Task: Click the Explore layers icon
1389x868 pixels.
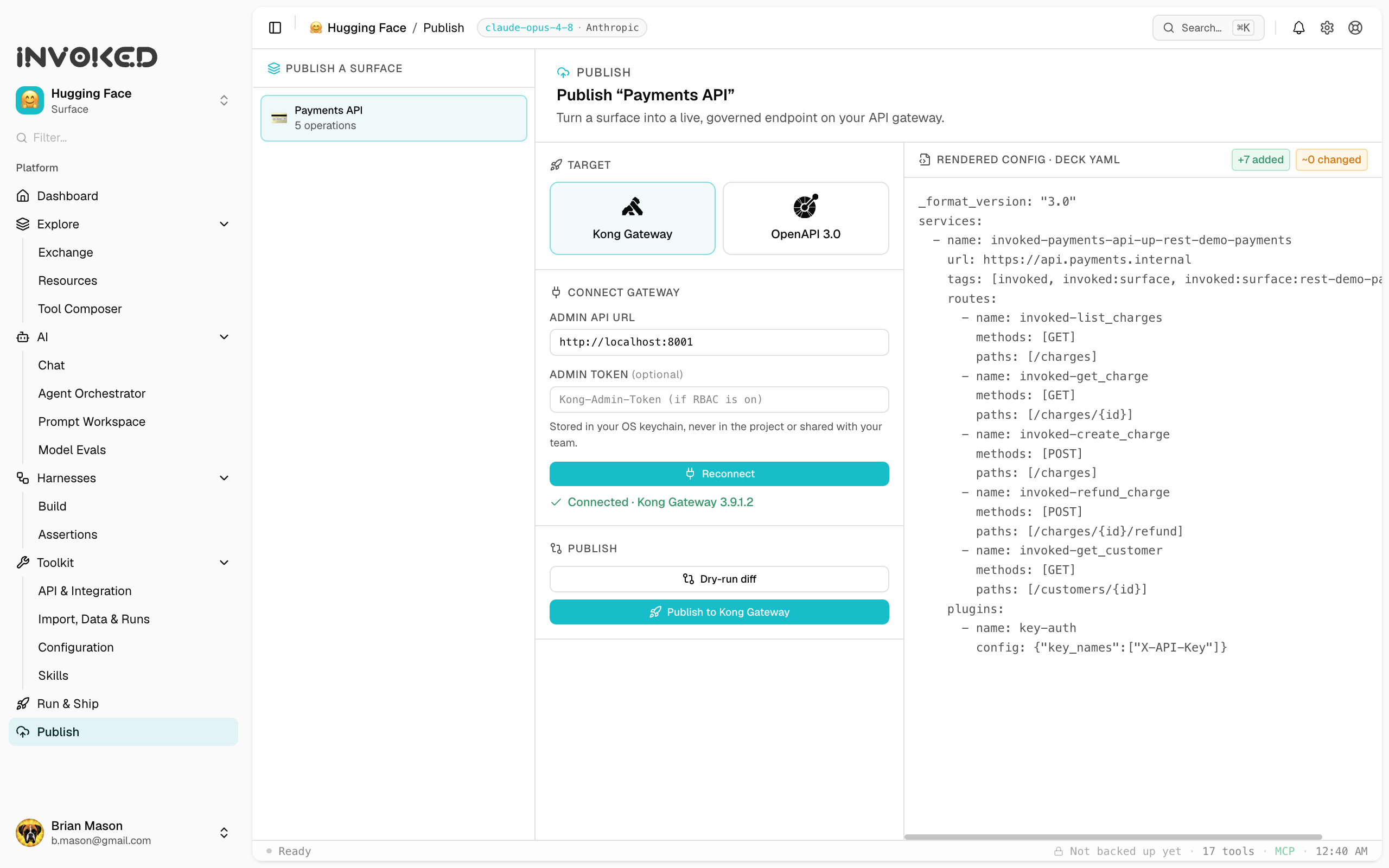Action: coord(23,224)
